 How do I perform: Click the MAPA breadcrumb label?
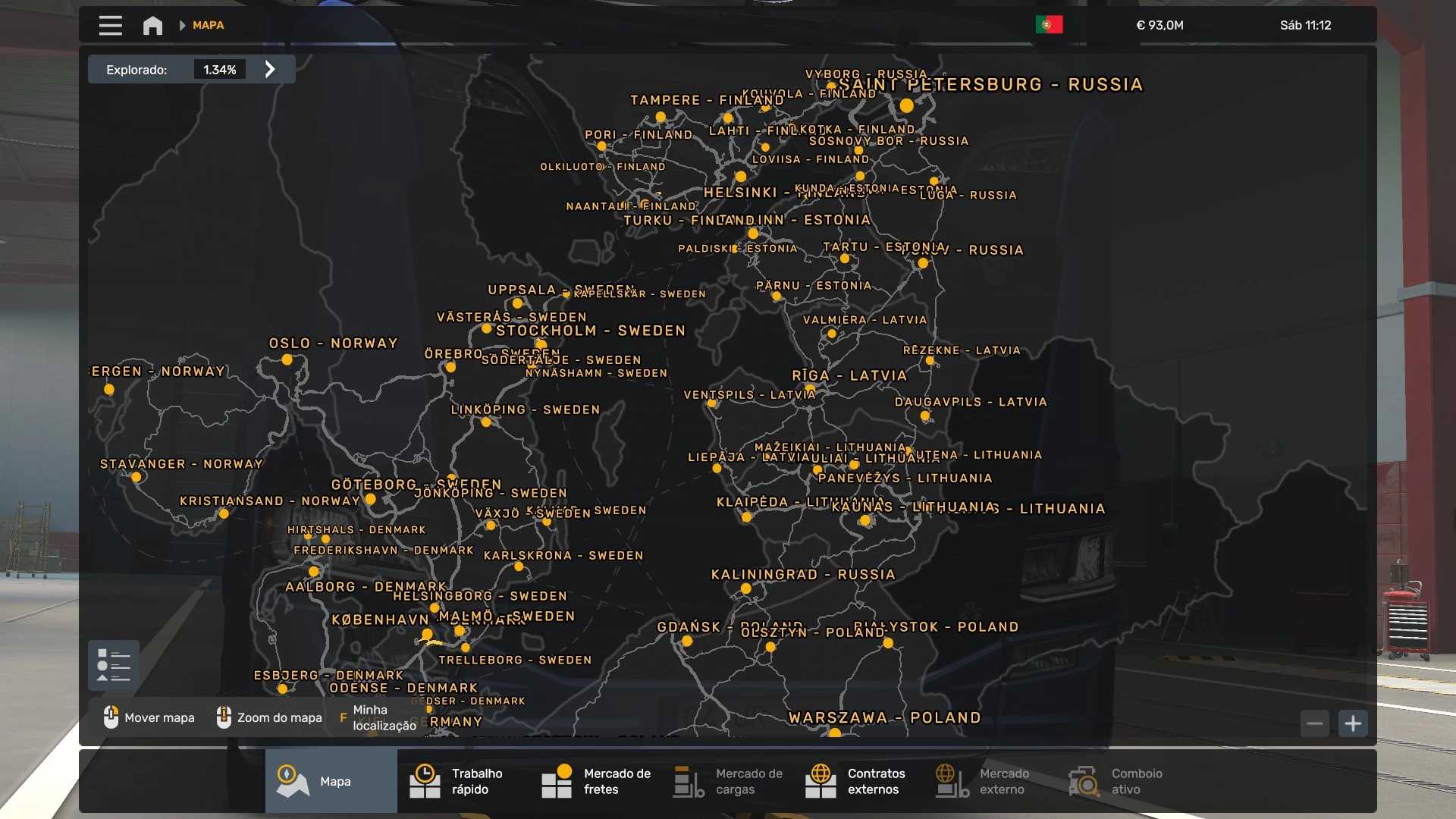[208, 25]
